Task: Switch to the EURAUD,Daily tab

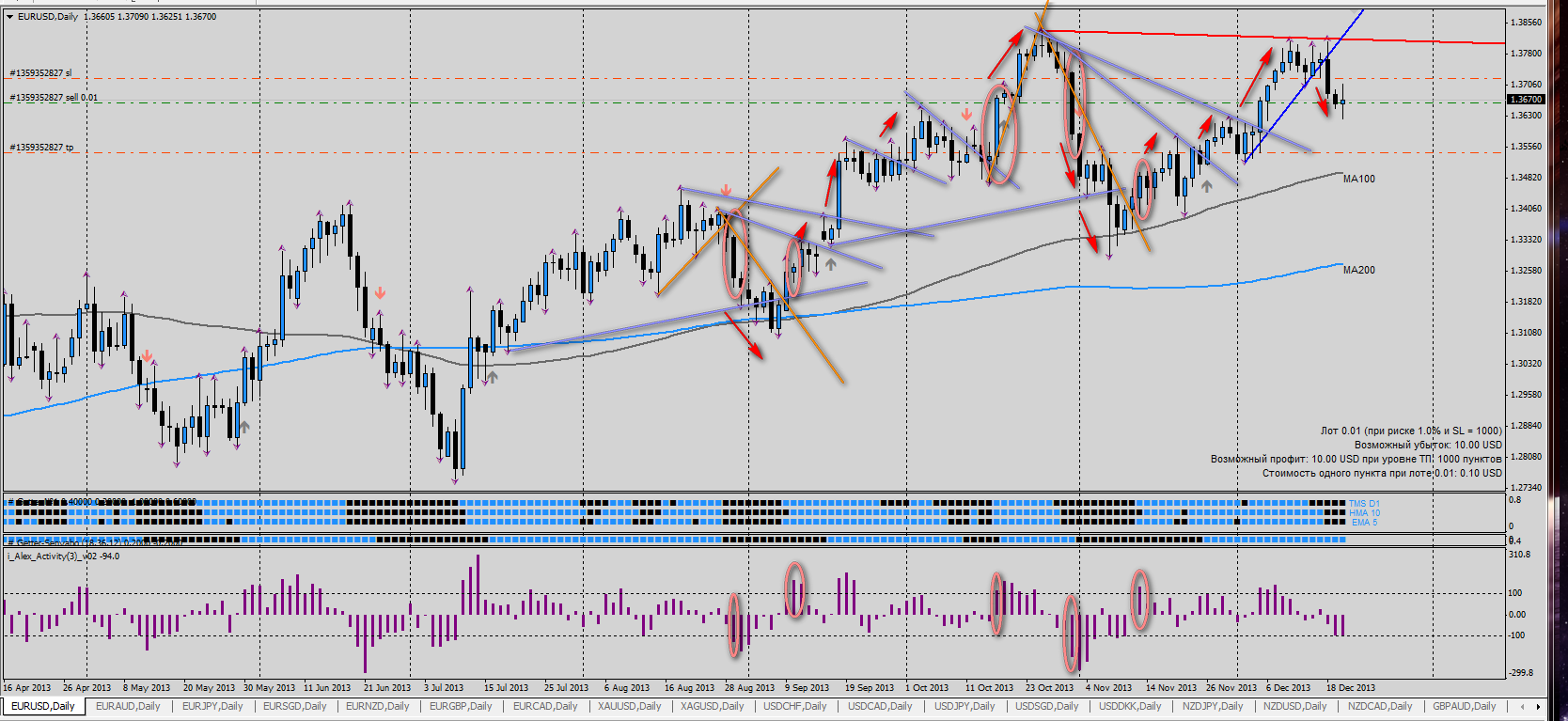Action: pos(128,706)
